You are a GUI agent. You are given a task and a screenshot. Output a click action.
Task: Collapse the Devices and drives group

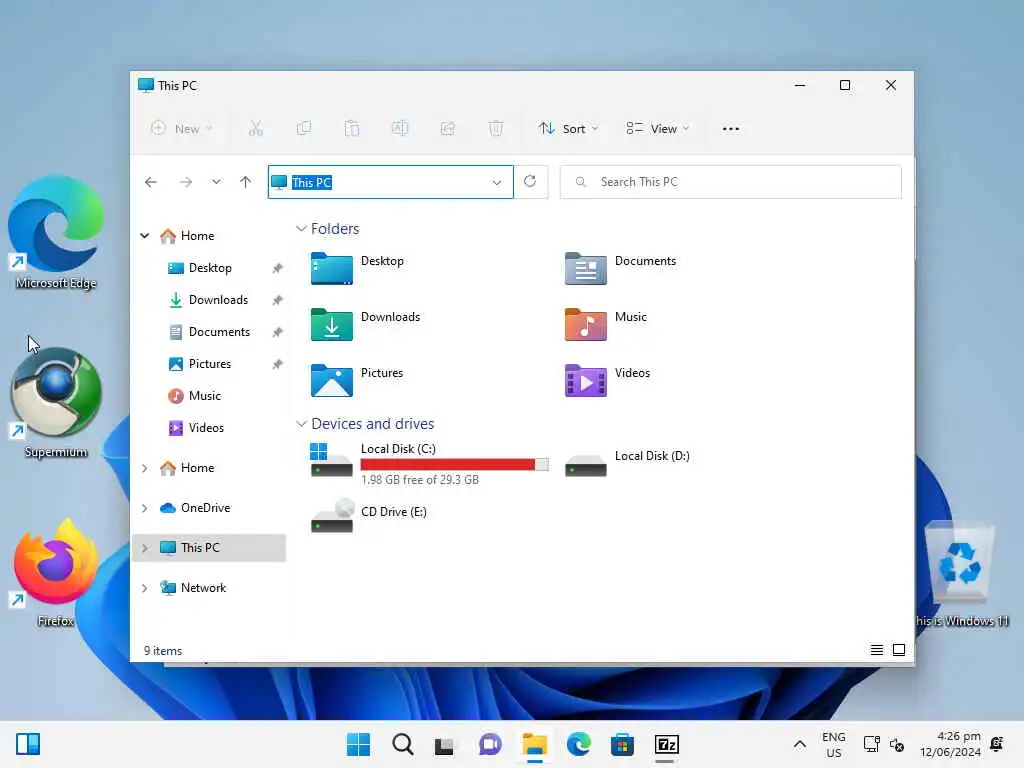[x=301, y=424]
